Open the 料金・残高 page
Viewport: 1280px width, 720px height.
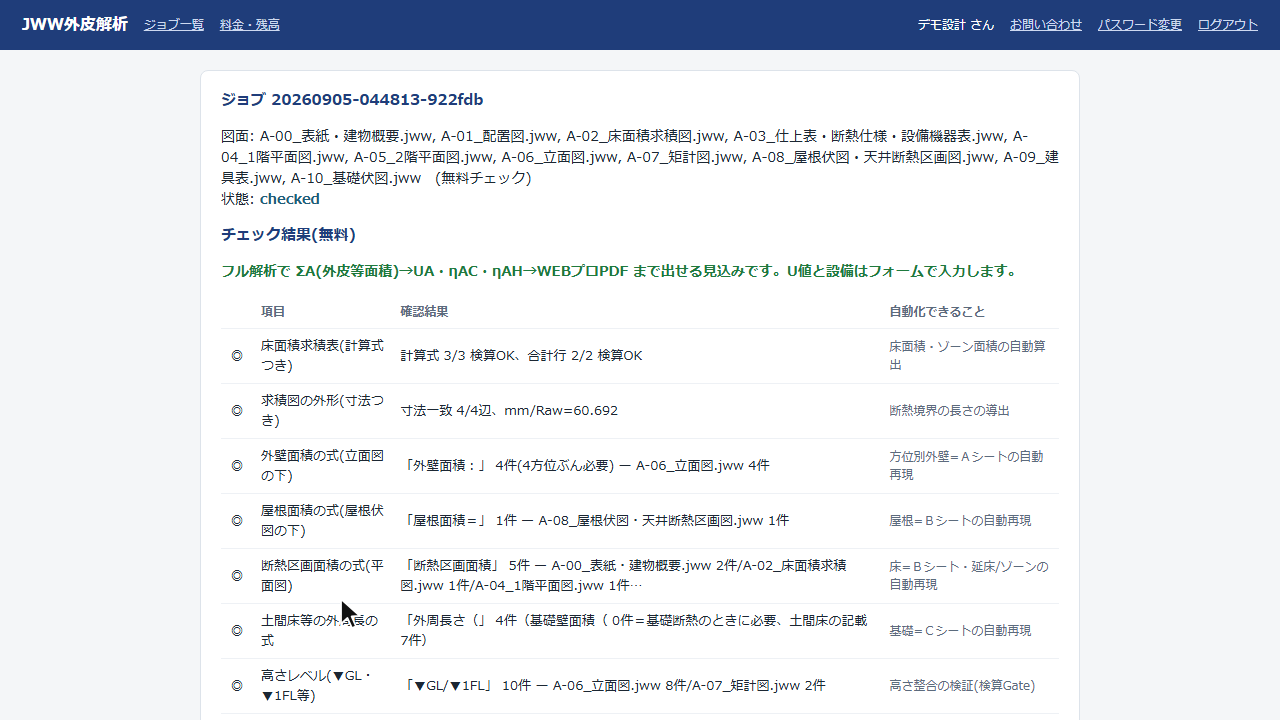click(250, 25)
